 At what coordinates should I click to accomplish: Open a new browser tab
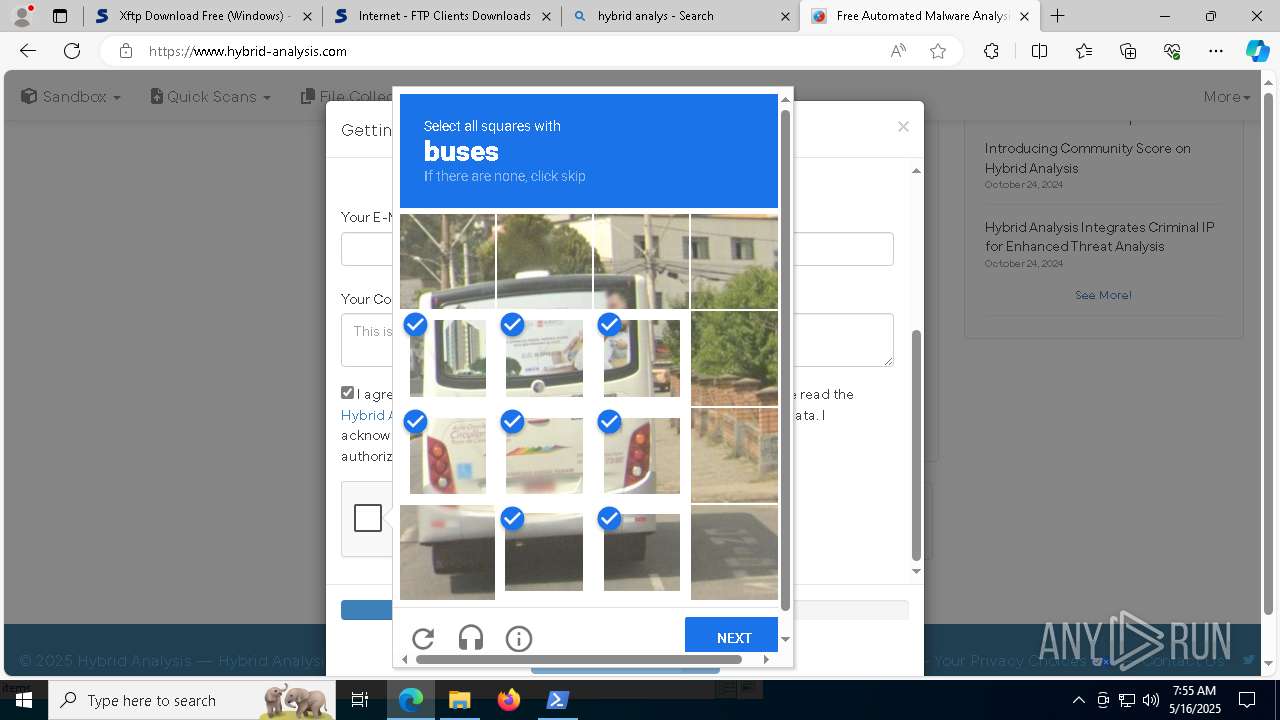(x=1057, y=16)
